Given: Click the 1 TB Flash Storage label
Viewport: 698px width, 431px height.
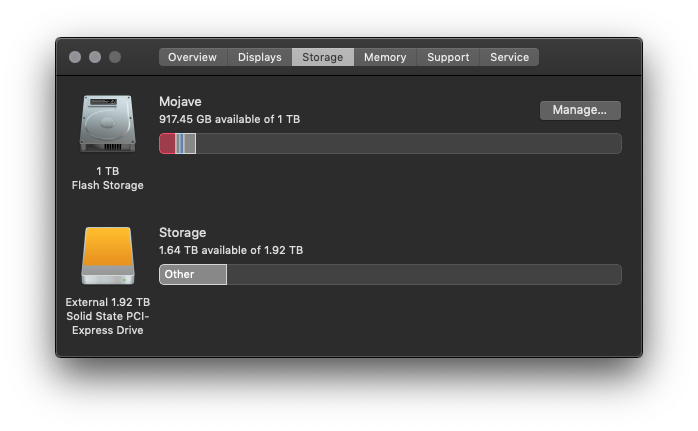Looking at the screenshot, I should (x=107, y=178).
